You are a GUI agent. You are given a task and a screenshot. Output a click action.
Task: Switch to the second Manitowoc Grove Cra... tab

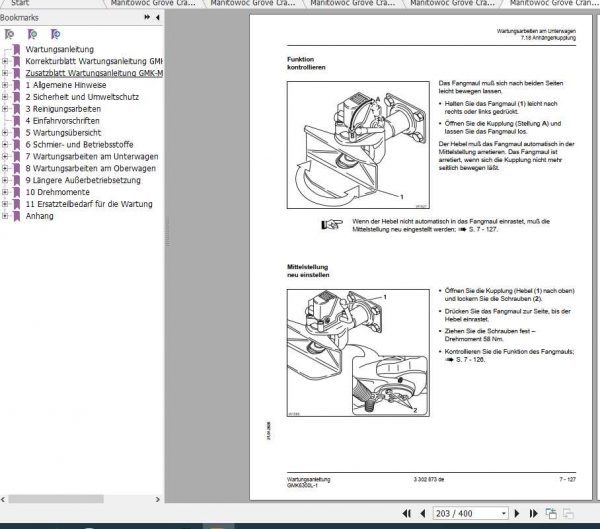(x=253, y=3)
